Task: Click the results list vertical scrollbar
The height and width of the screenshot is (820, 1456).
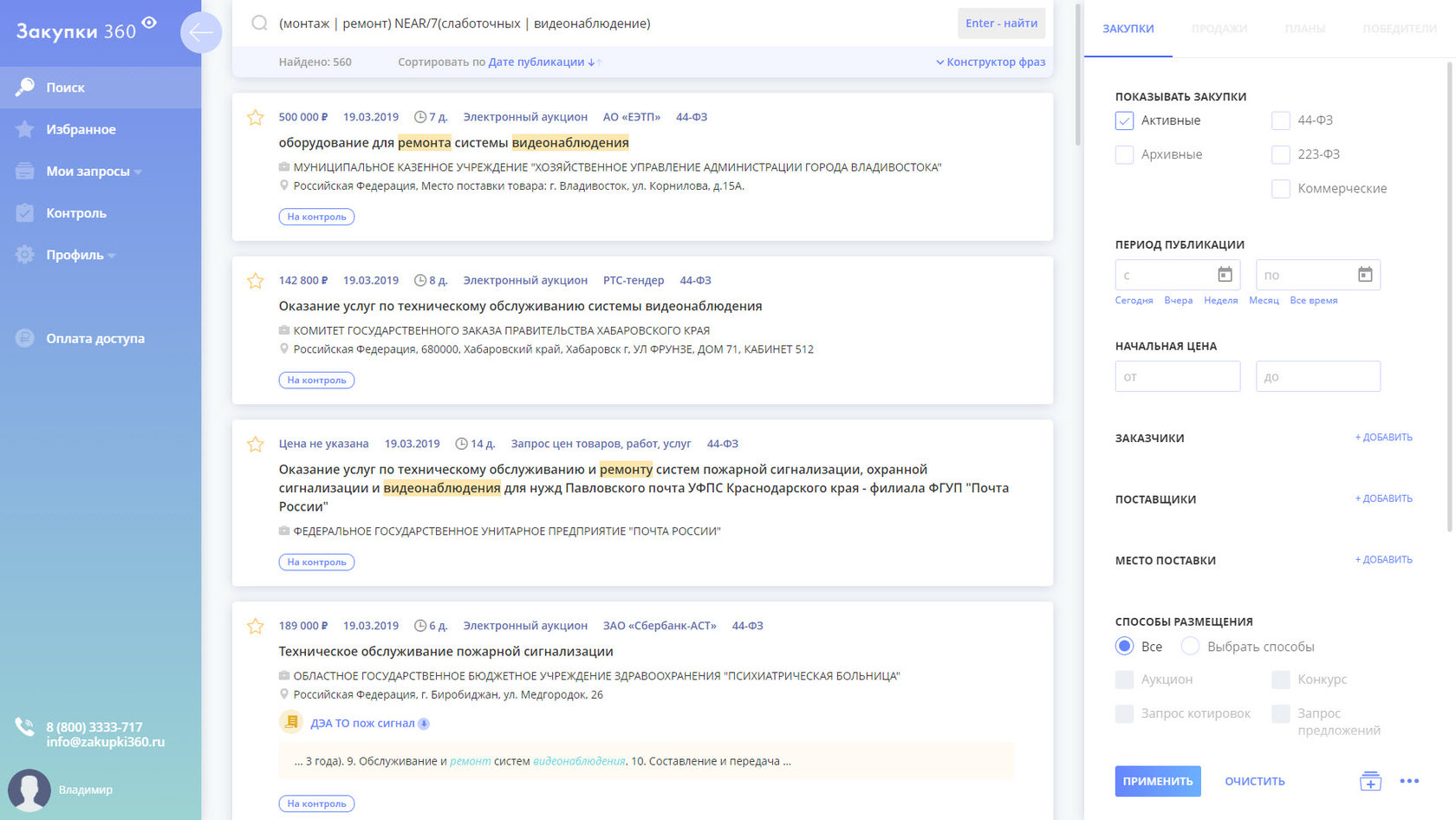Action: tap(1077, 75)
